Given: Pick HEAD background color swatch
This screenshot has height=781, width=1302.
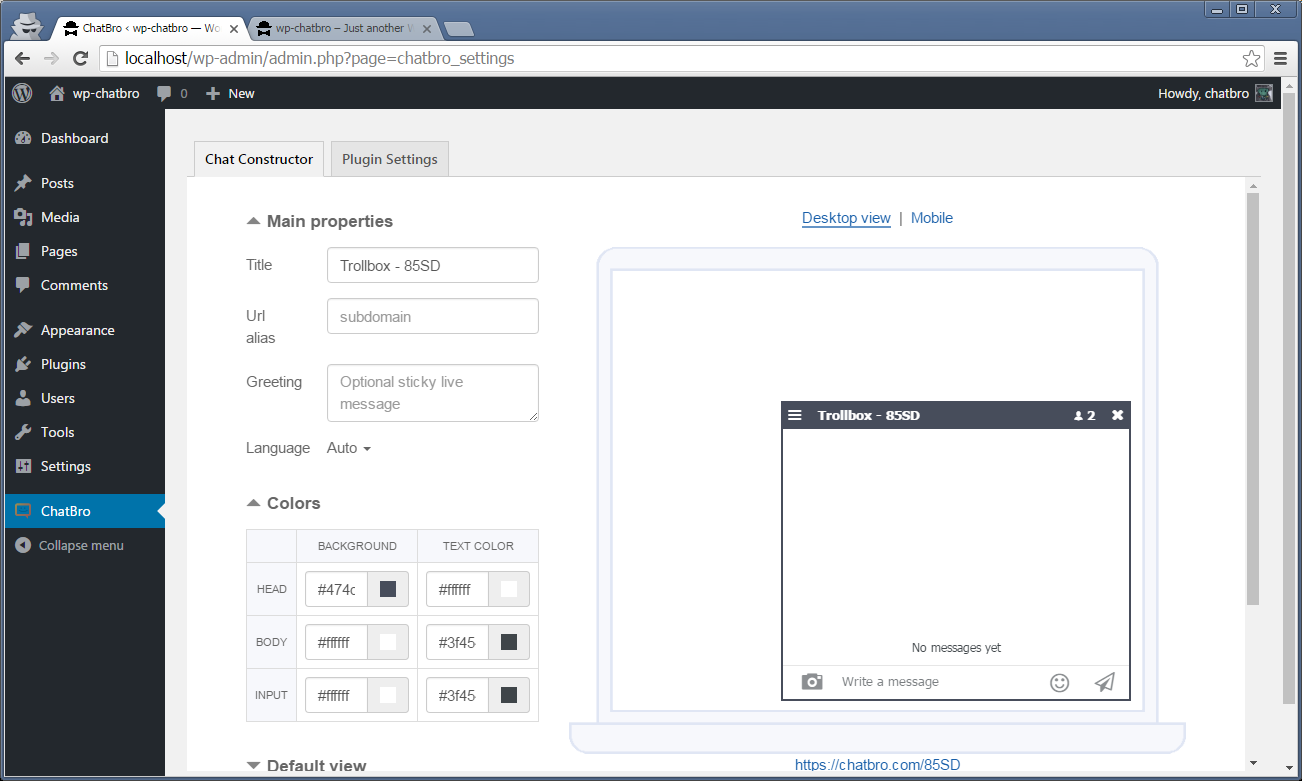Looking at the screenshot, I should [x=388, y=589].
